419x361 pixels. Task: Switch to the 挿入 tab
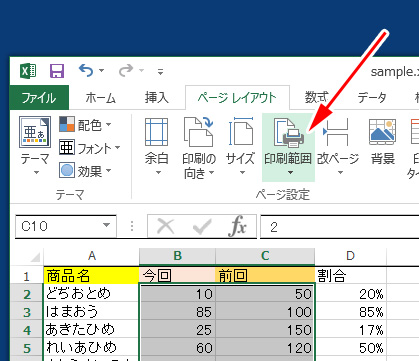coord(157,98)
